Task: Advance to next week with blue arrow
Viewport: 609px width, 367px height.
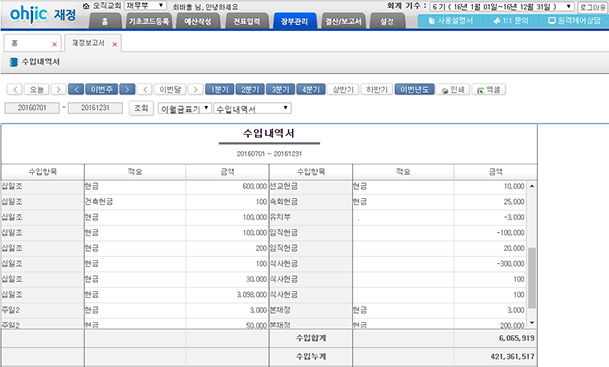Action: click(x=127, y=89)
